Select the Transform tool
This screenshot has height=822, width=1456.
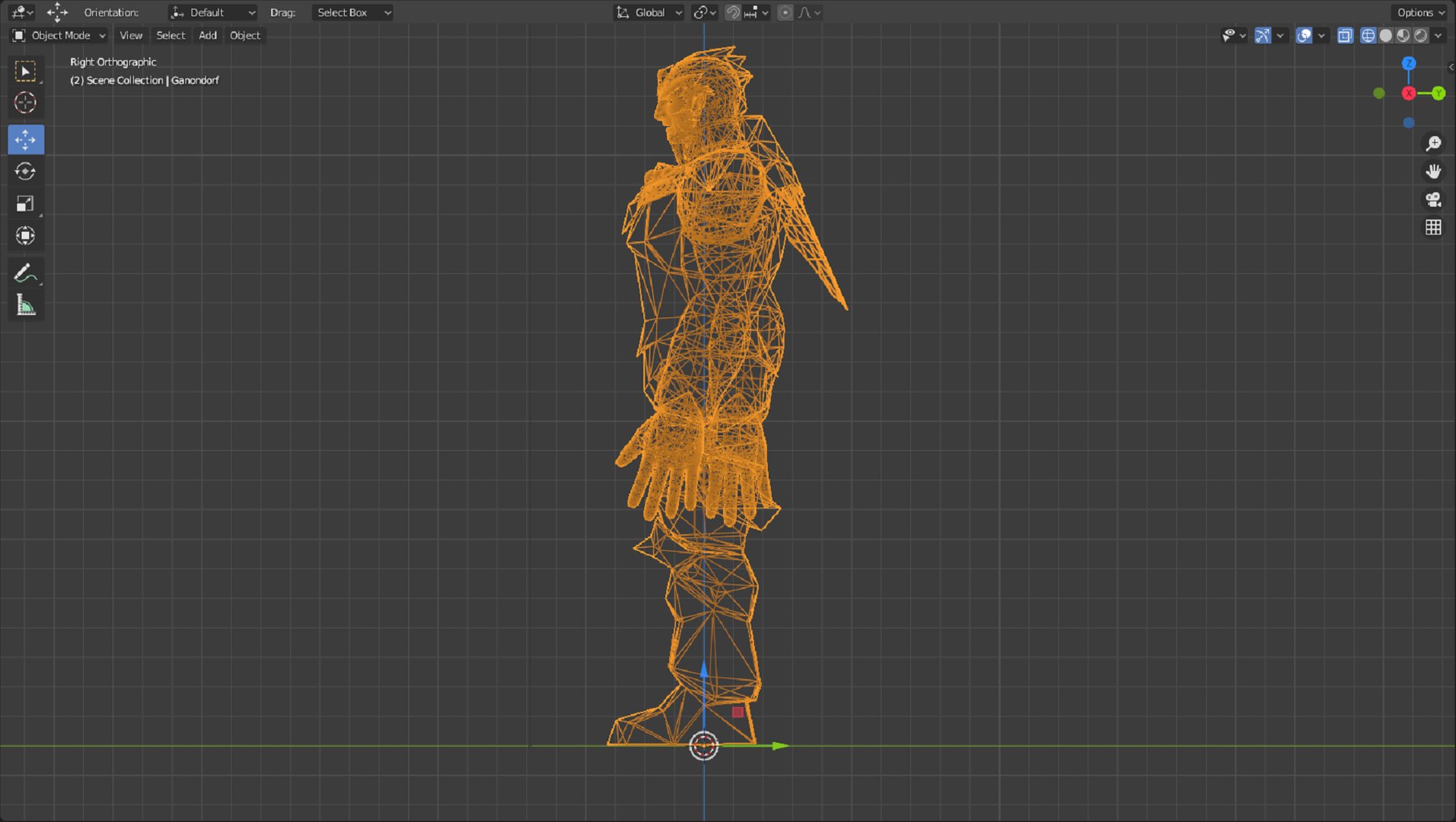(x=25, y=236)
